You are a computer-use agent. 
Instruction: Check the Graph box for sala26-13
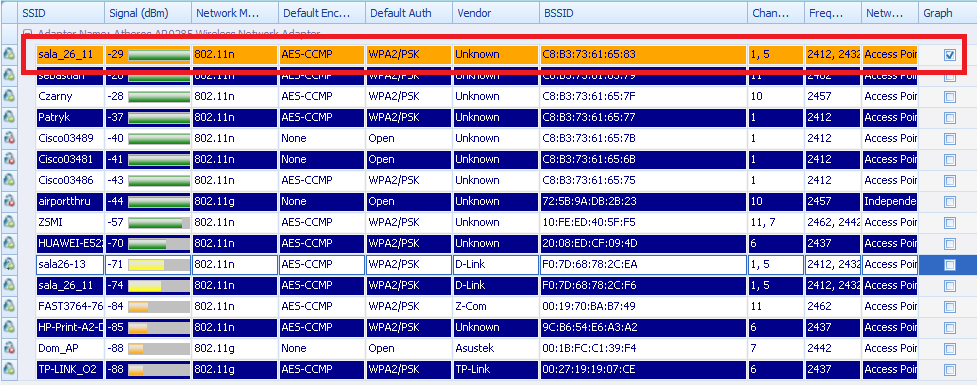[950, 265]
